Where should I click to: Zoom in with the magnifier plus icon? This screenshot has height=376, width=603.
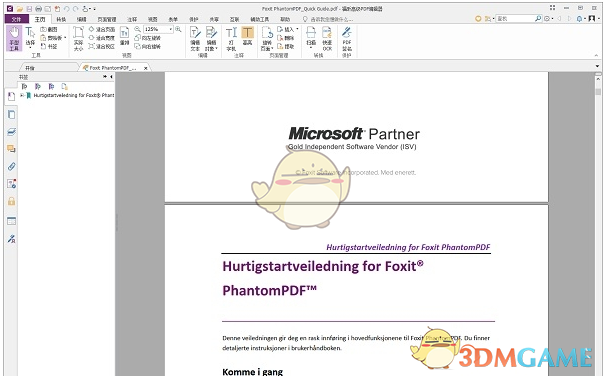click(x=178, y=29)
